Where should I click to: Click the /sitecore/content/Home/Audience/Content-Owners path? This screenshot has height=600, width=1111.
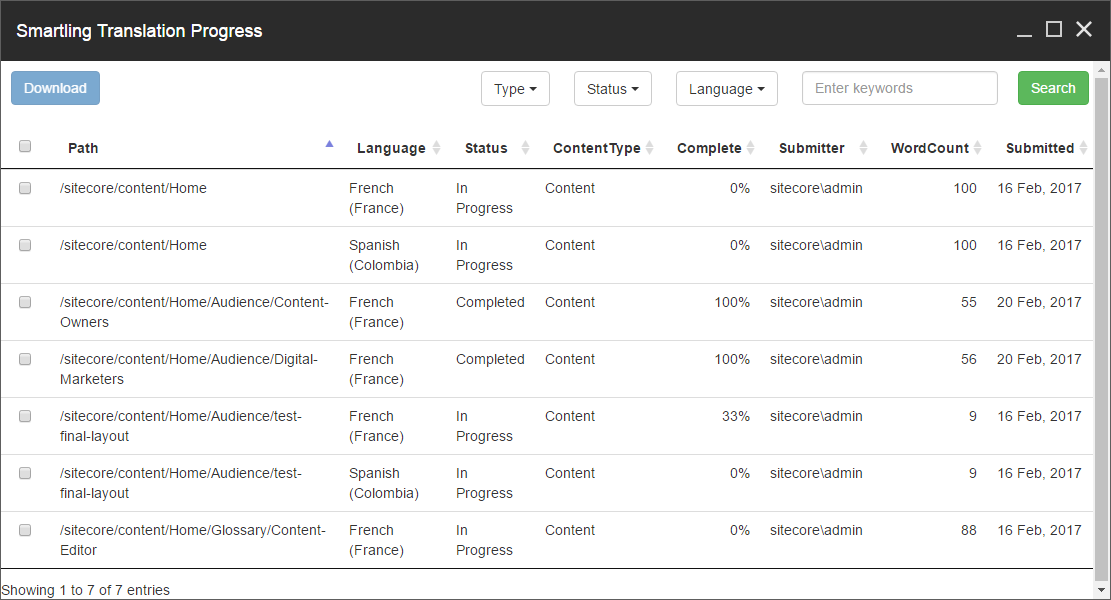pos(194,312)
